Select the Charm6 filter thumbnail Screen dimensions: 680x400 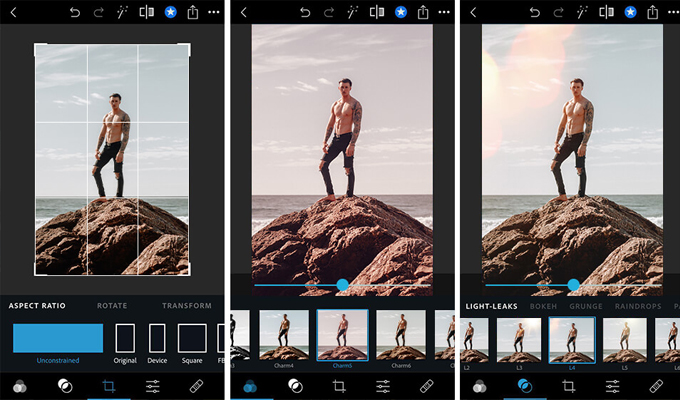pyautogui.click(x=401, y=333)
